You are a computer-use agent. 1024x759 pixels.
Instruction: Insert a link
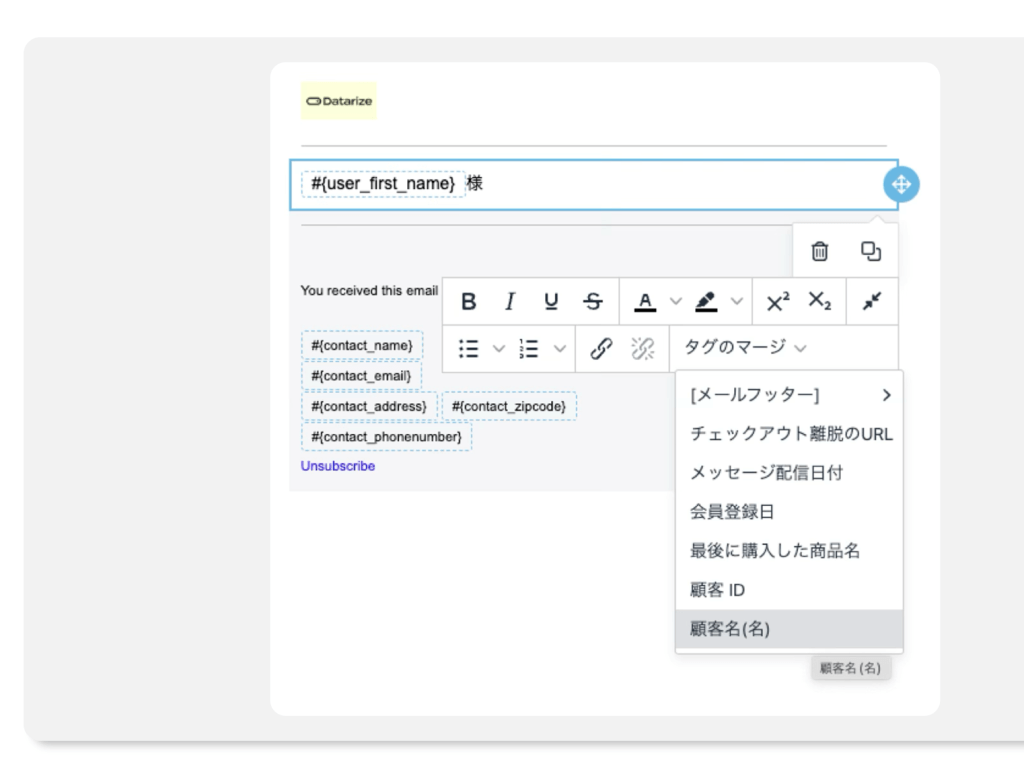[x=601, y=349]
